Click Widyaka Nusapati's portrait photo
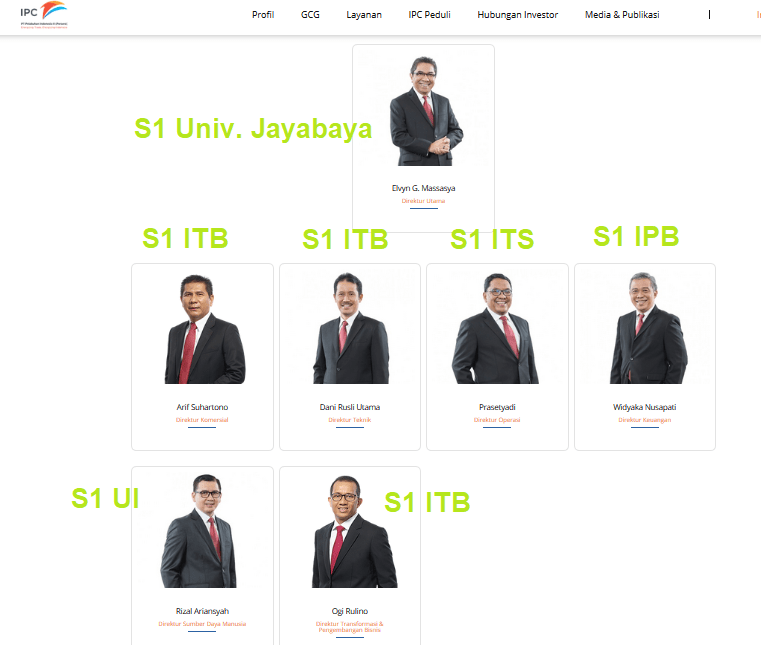 pyautogui.click(x=648, y=328)
